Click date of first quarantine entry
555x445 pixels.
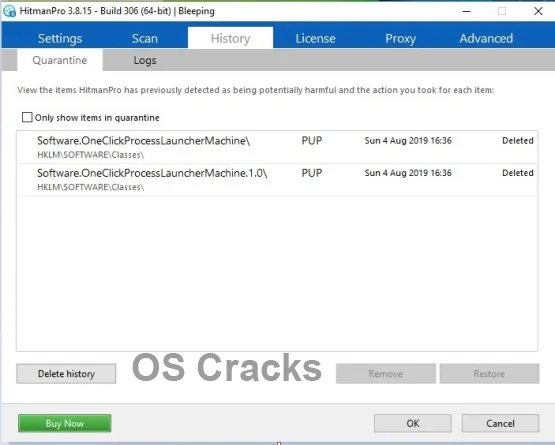(408, 141)
